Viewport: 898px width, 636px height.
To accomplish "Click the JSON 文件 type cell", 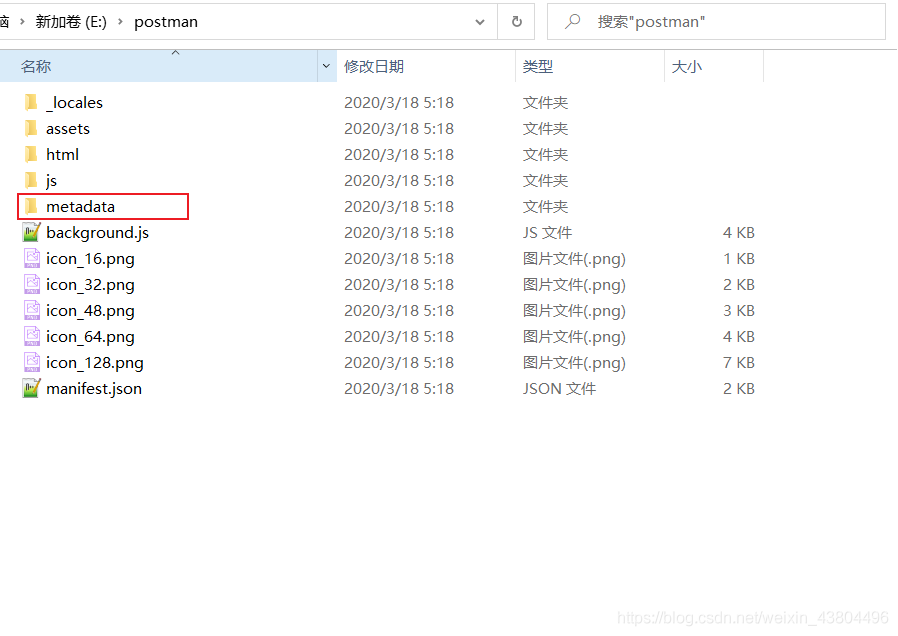I will pos(559,389).
